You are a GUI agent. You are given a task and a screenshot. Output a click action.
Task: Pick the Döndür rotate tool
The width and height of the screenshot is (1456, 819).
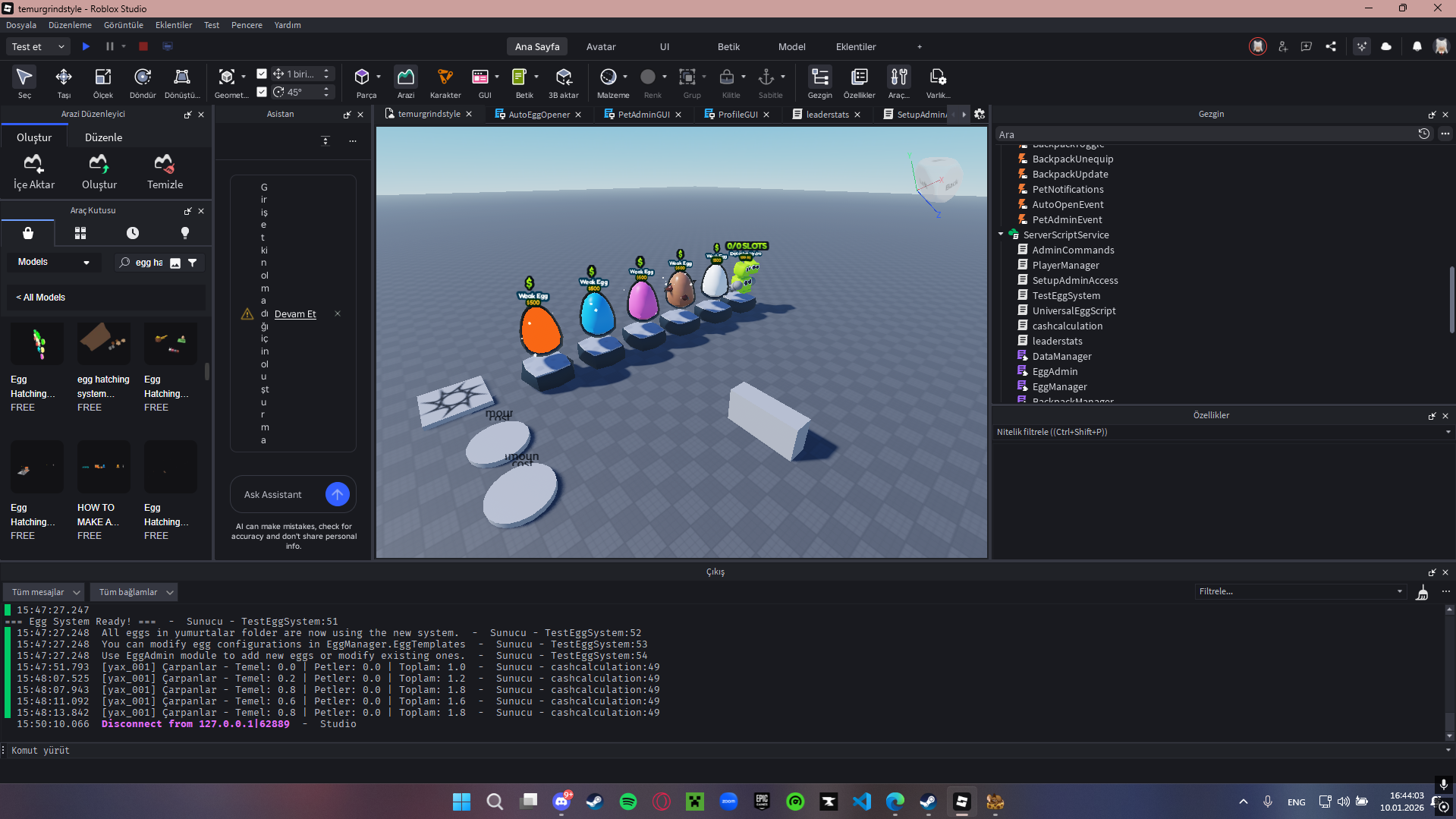pos(142,82)
